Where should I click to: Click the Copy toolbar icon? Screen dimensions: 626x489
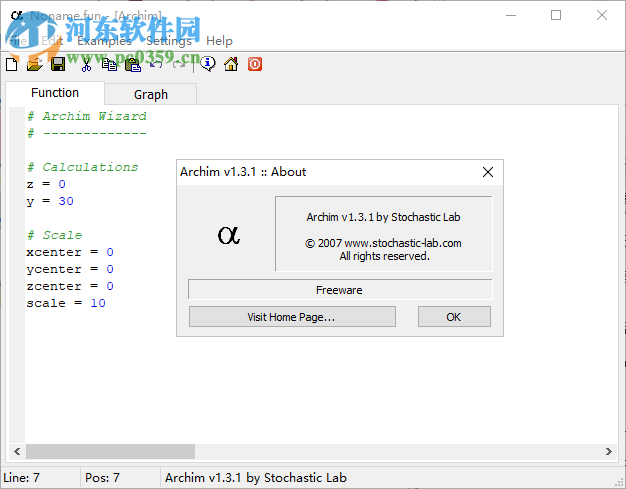(x=109, y=64)
